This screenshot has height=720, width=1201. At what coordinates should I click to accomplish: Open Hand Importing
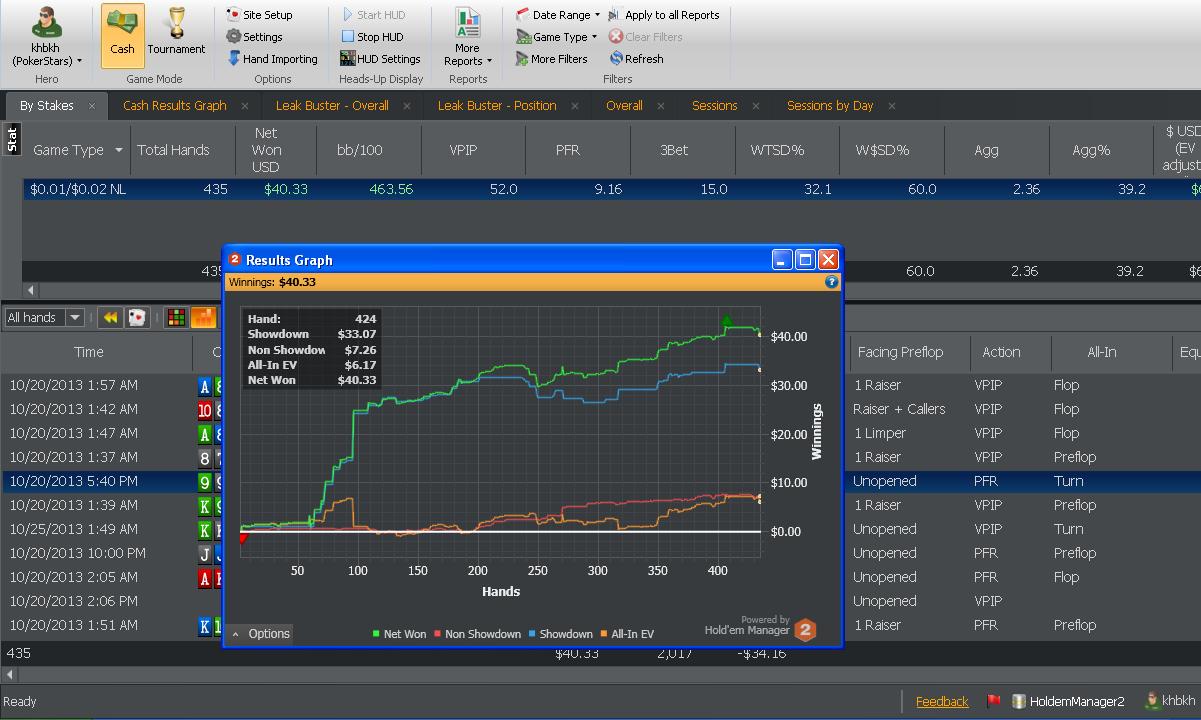[271, 59]
